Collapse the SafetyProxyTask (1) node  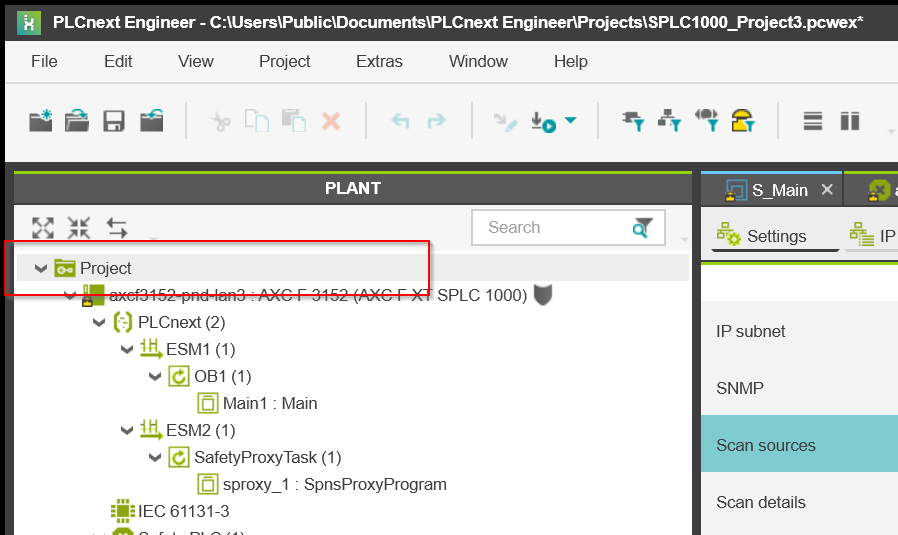(155, 457)
